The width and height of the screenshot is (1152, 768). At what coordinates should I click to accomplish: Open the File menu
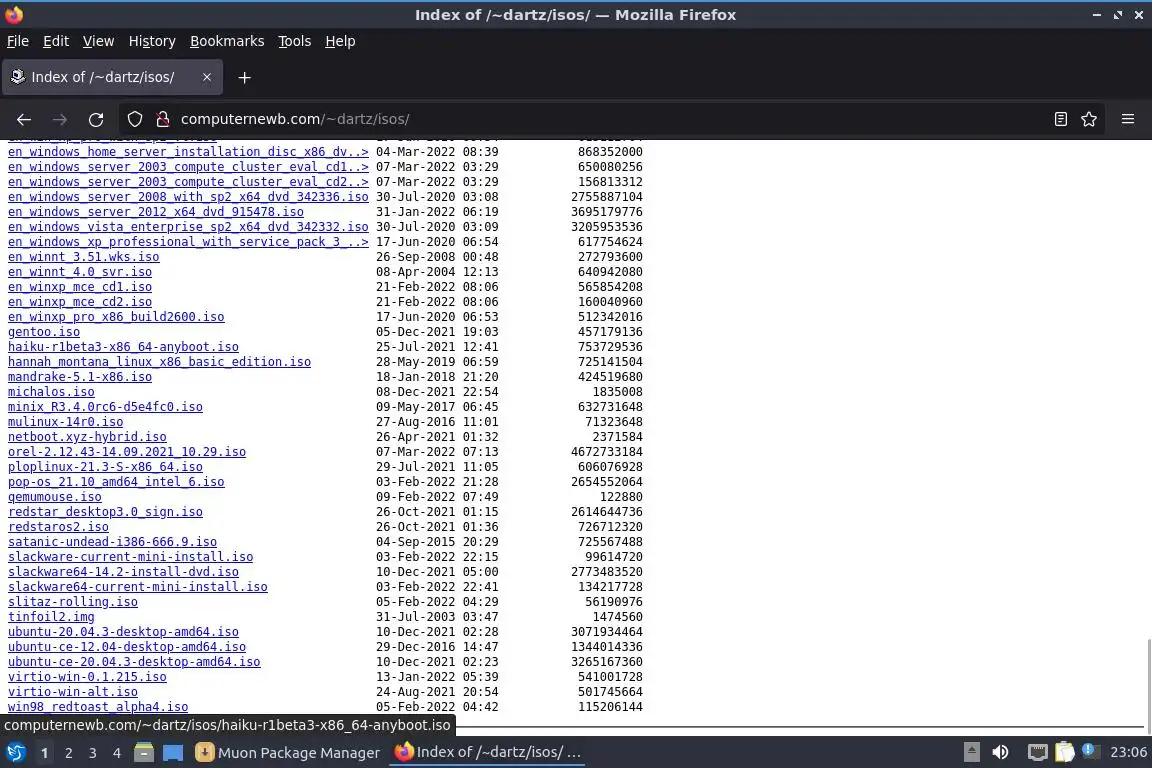(18, 41)
